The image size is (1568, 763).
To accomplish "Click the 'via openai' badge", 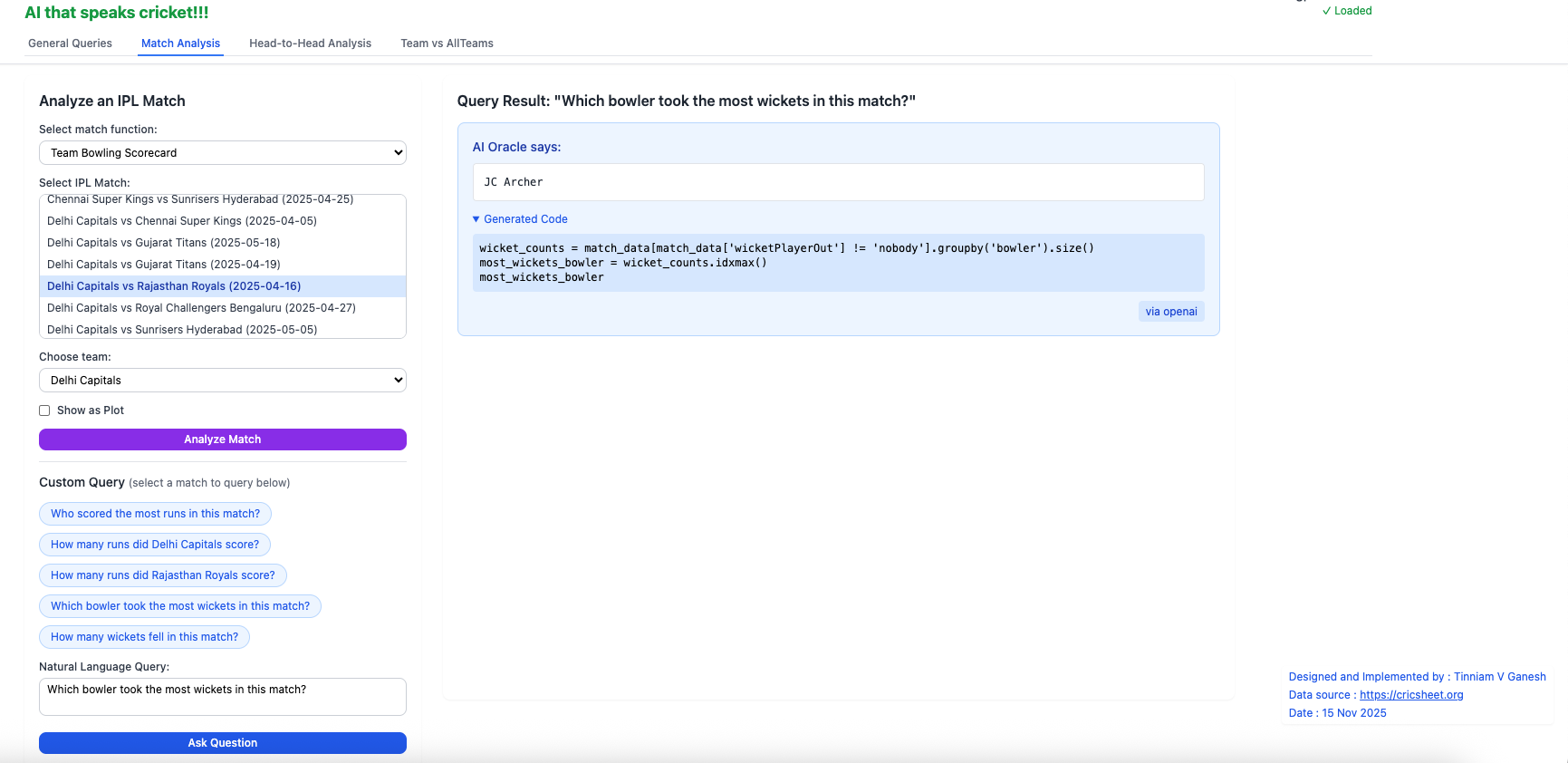I will point(1170,312).
